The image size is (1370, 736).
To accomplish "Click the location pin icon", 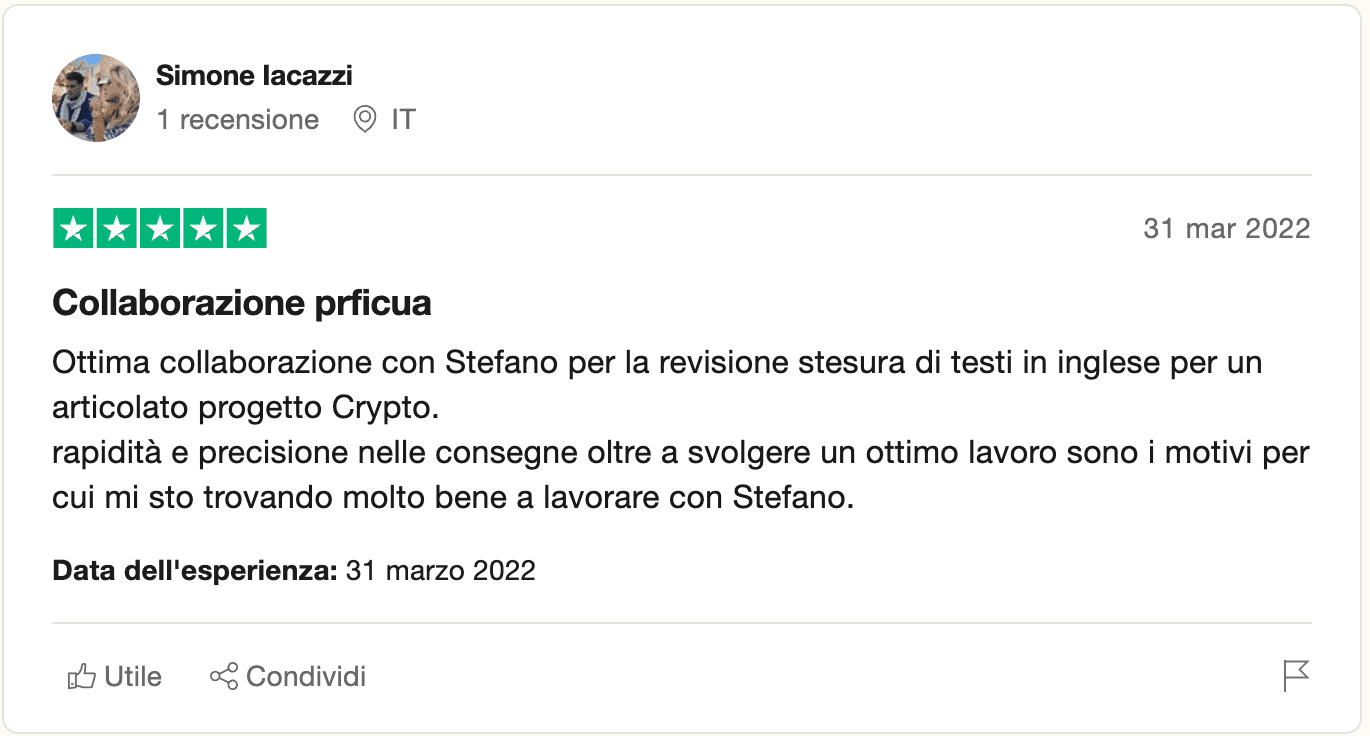I will pyautogui.click(x=365, y=120).
